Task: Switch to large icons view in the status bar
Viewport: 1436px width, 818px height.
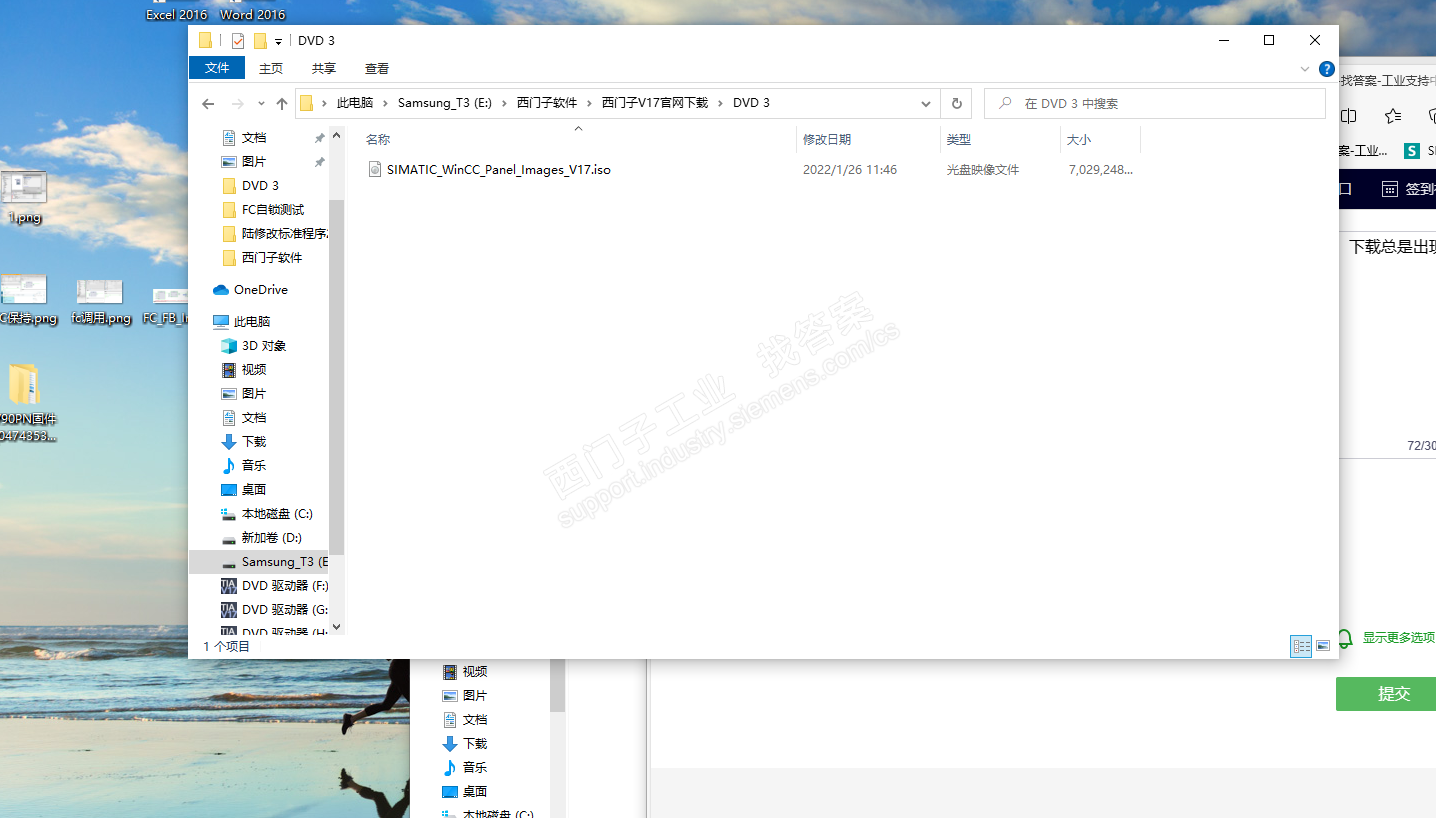Action: [x=1323, y=646]
